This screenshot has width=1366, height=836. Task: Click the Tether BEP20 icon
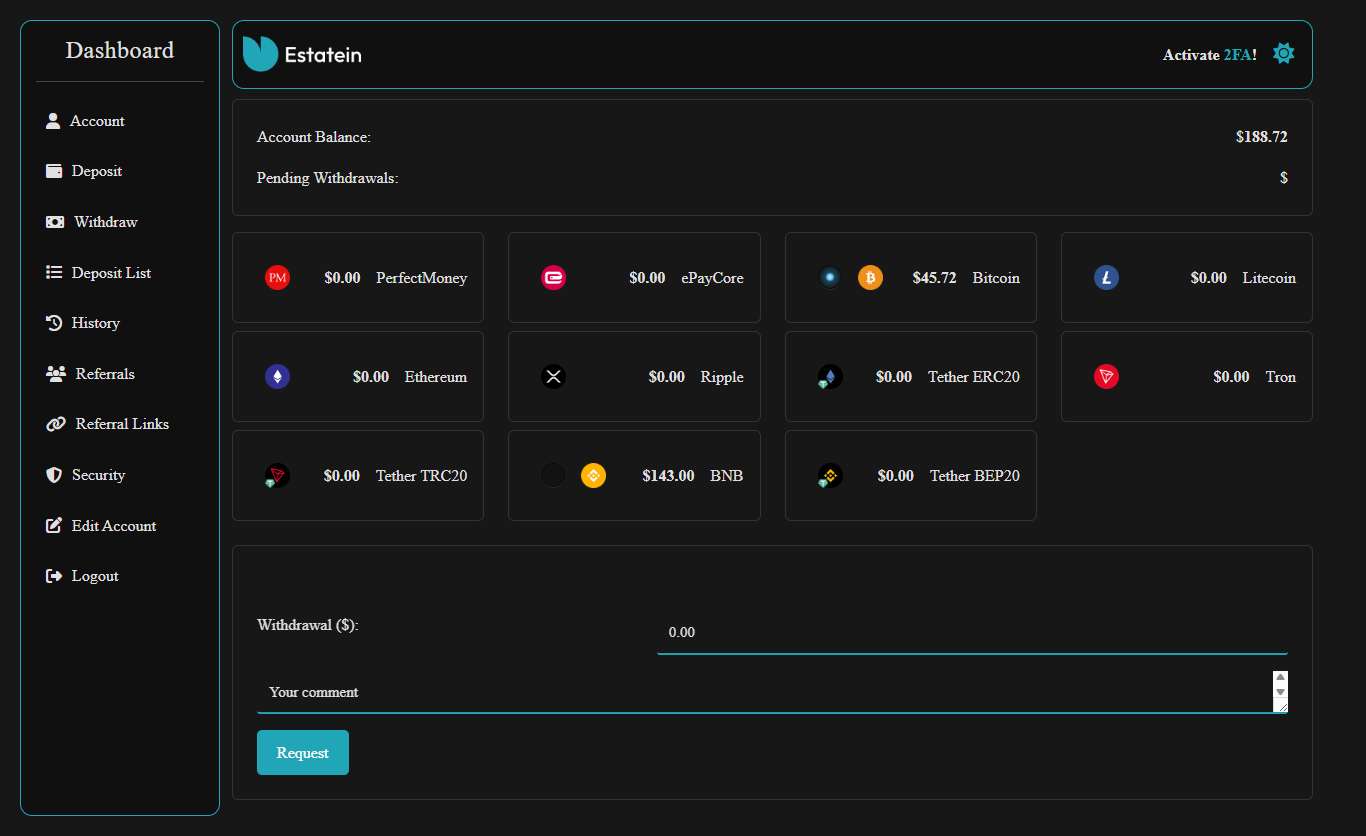(x=829, y=476)
